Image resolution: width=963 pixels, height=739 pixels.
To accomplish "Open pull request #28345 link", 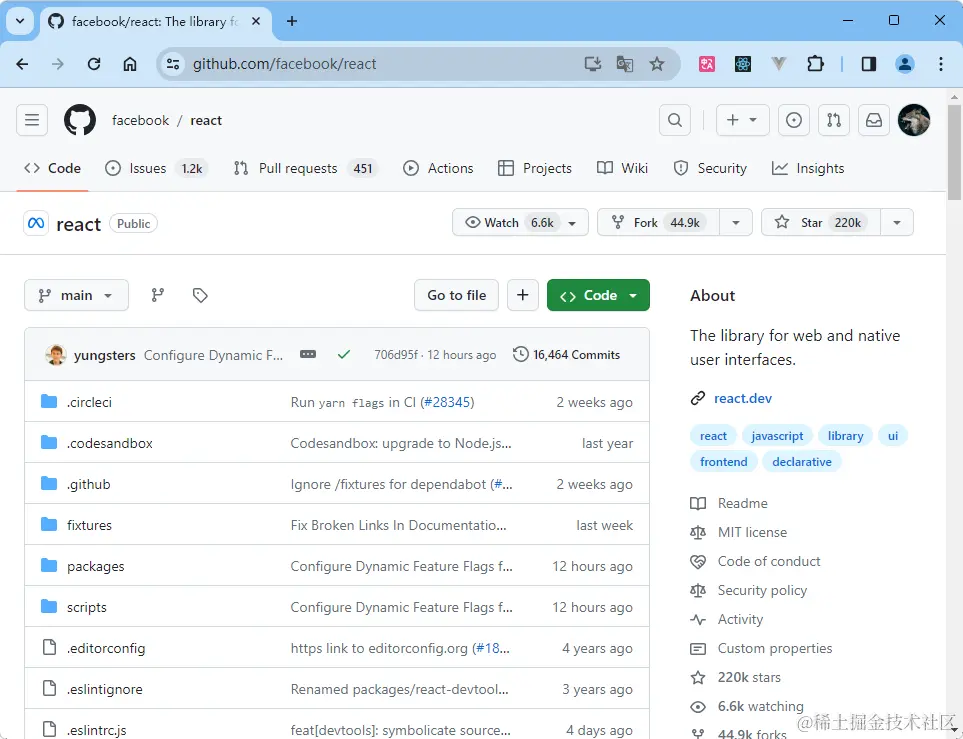I will pyautogui.click(x=446, y=402).
